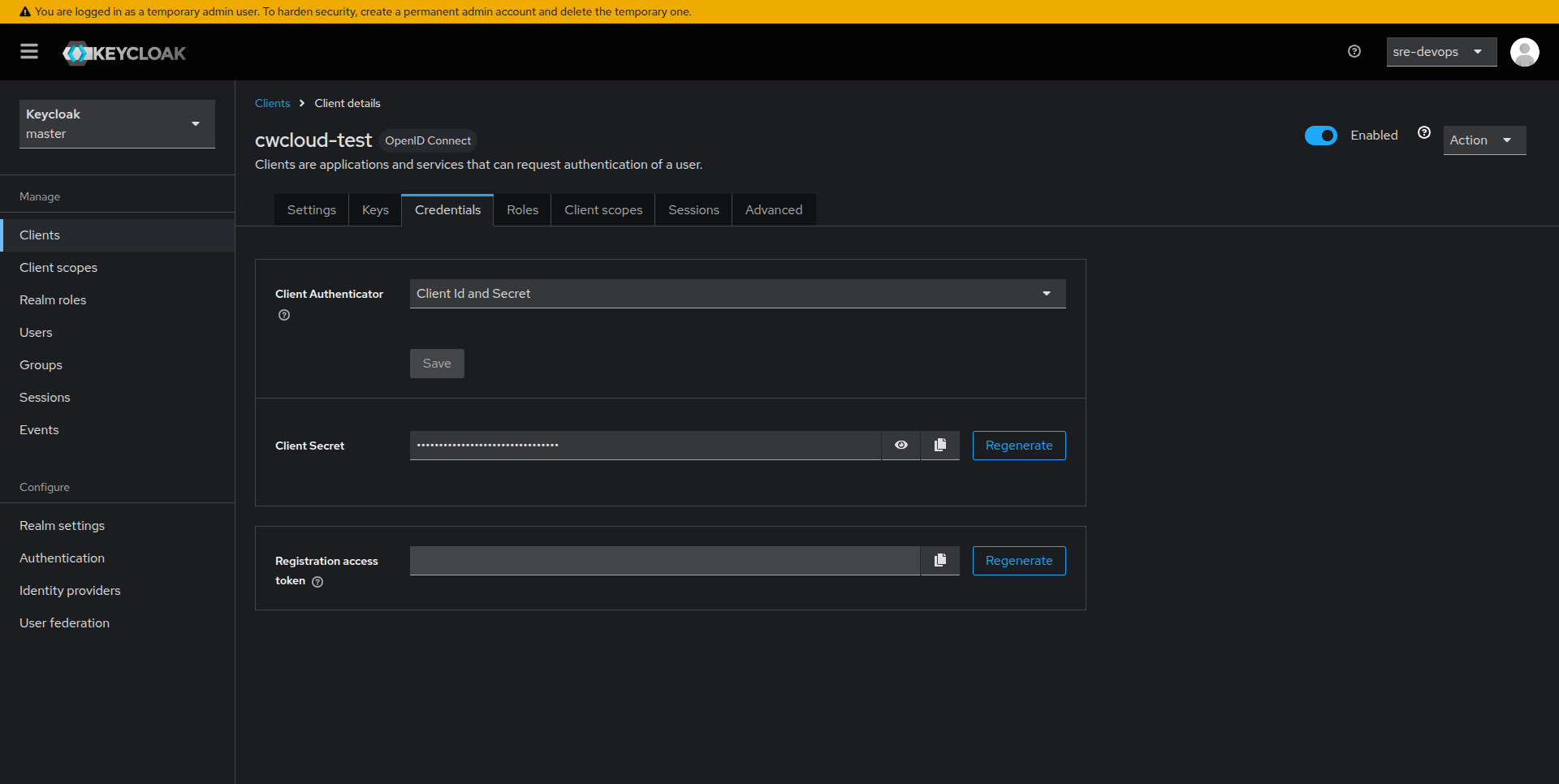Open Sessions in the sidebar
The height and width of the screenshot is (784, 1559).
coord(118,398)
